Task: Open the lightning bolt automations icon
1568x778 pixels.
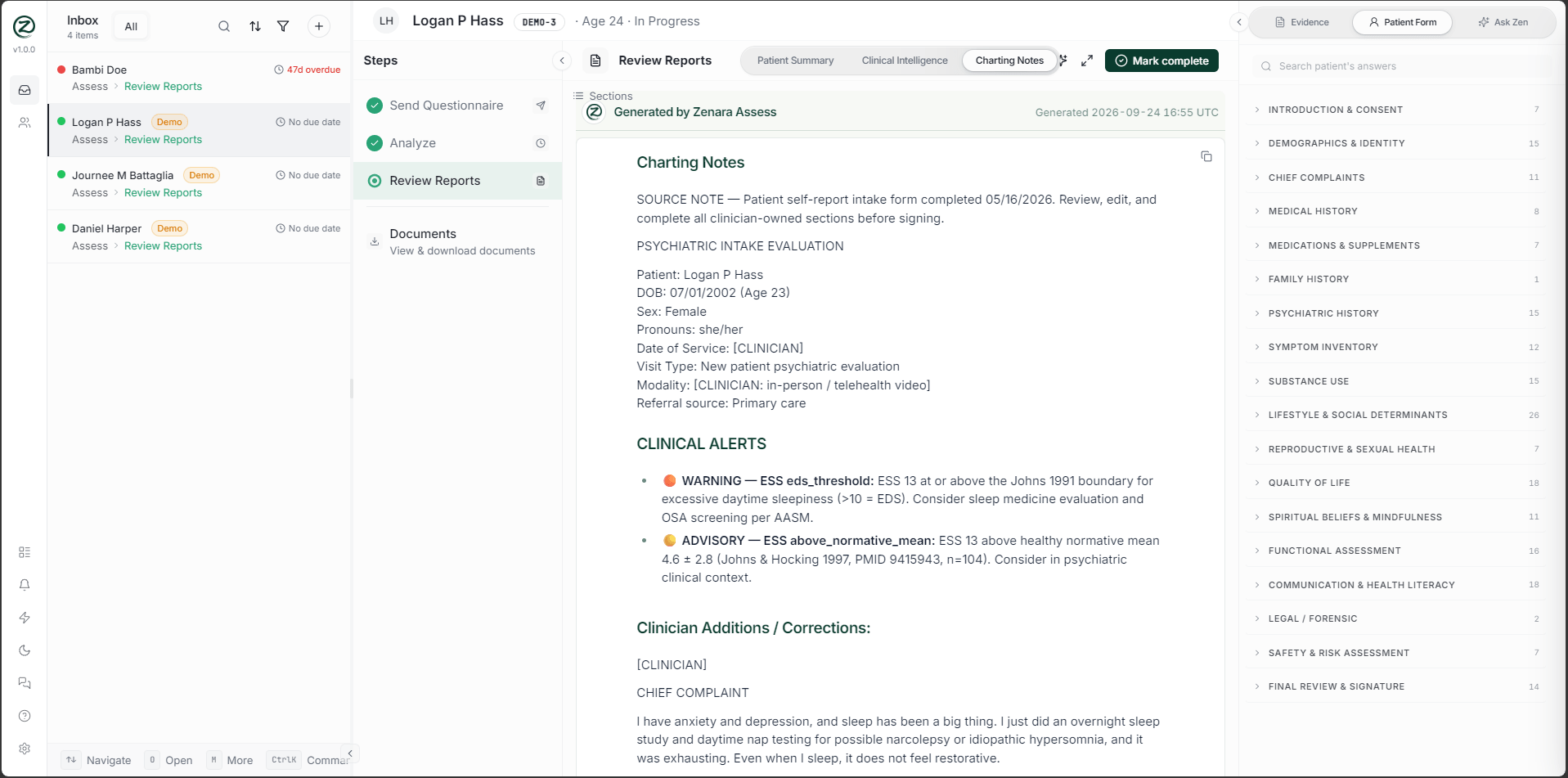Action: (x=25, y=618)
